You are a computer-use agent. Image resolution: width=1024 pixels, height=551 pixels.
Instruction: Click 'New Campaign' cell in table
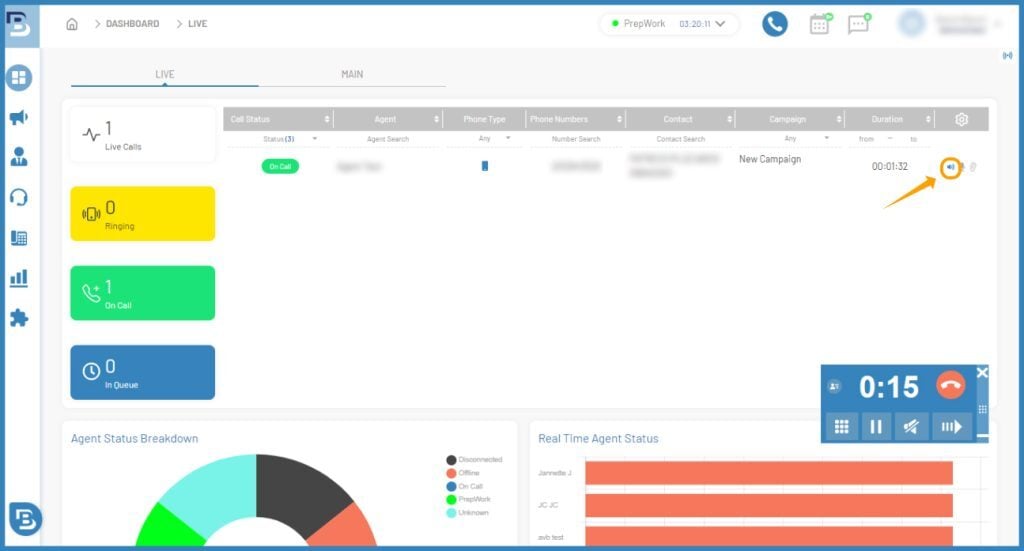click(x=770, y=159)
